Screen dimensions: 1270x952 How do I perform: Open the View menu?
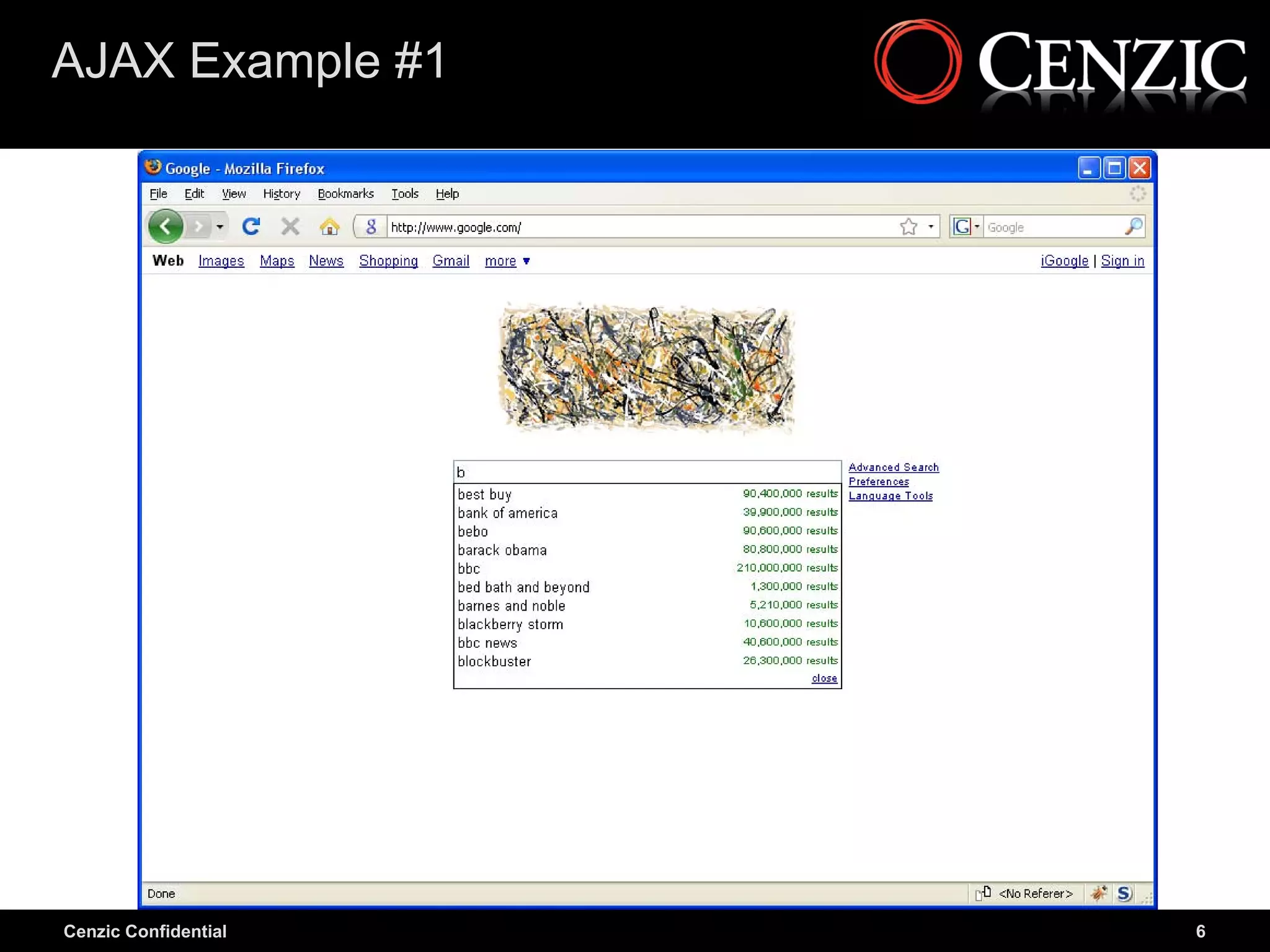(x=234, y=194)
